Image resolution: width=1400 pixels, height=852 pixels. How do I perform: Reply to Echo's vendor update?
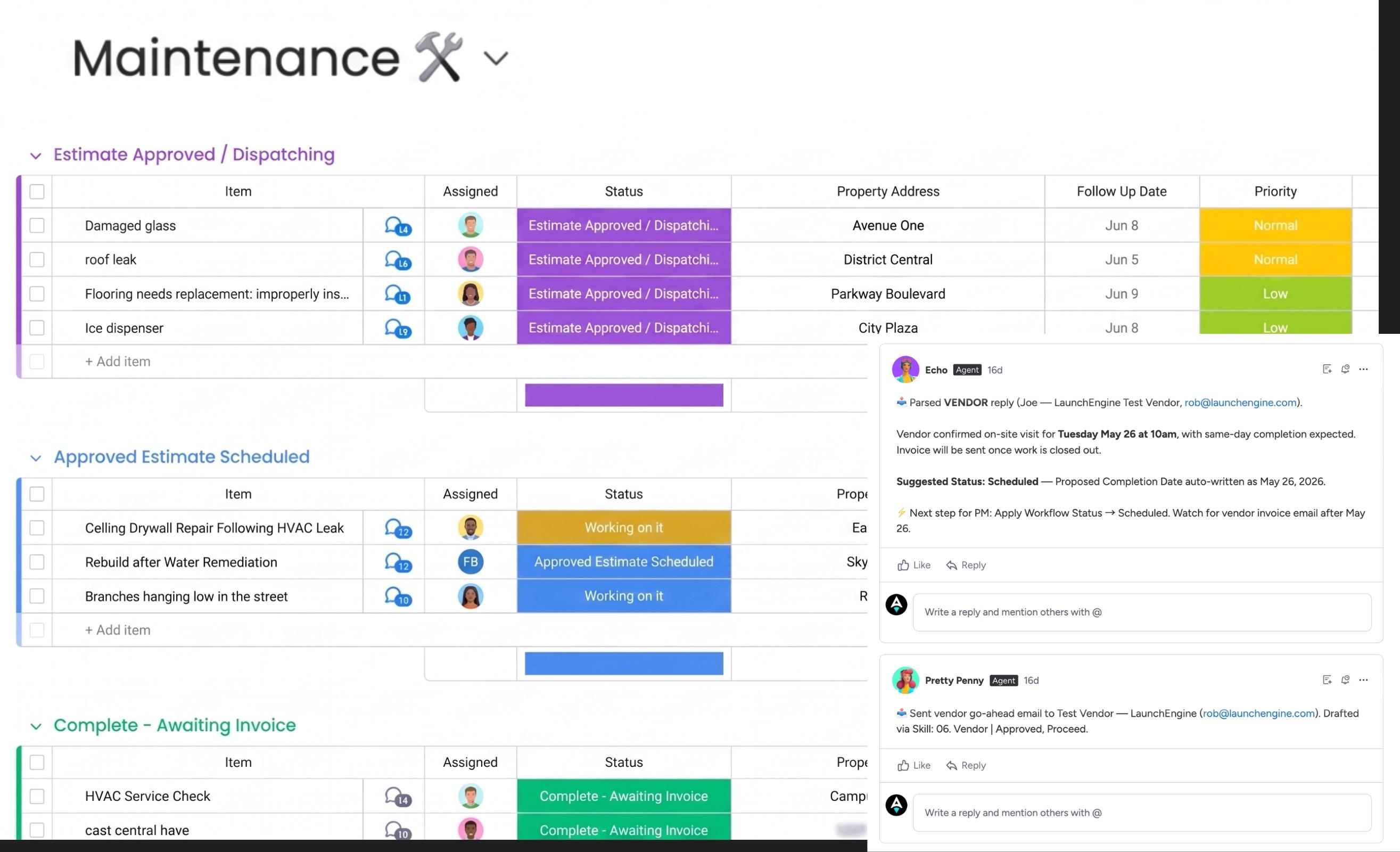tap(966, 566)
